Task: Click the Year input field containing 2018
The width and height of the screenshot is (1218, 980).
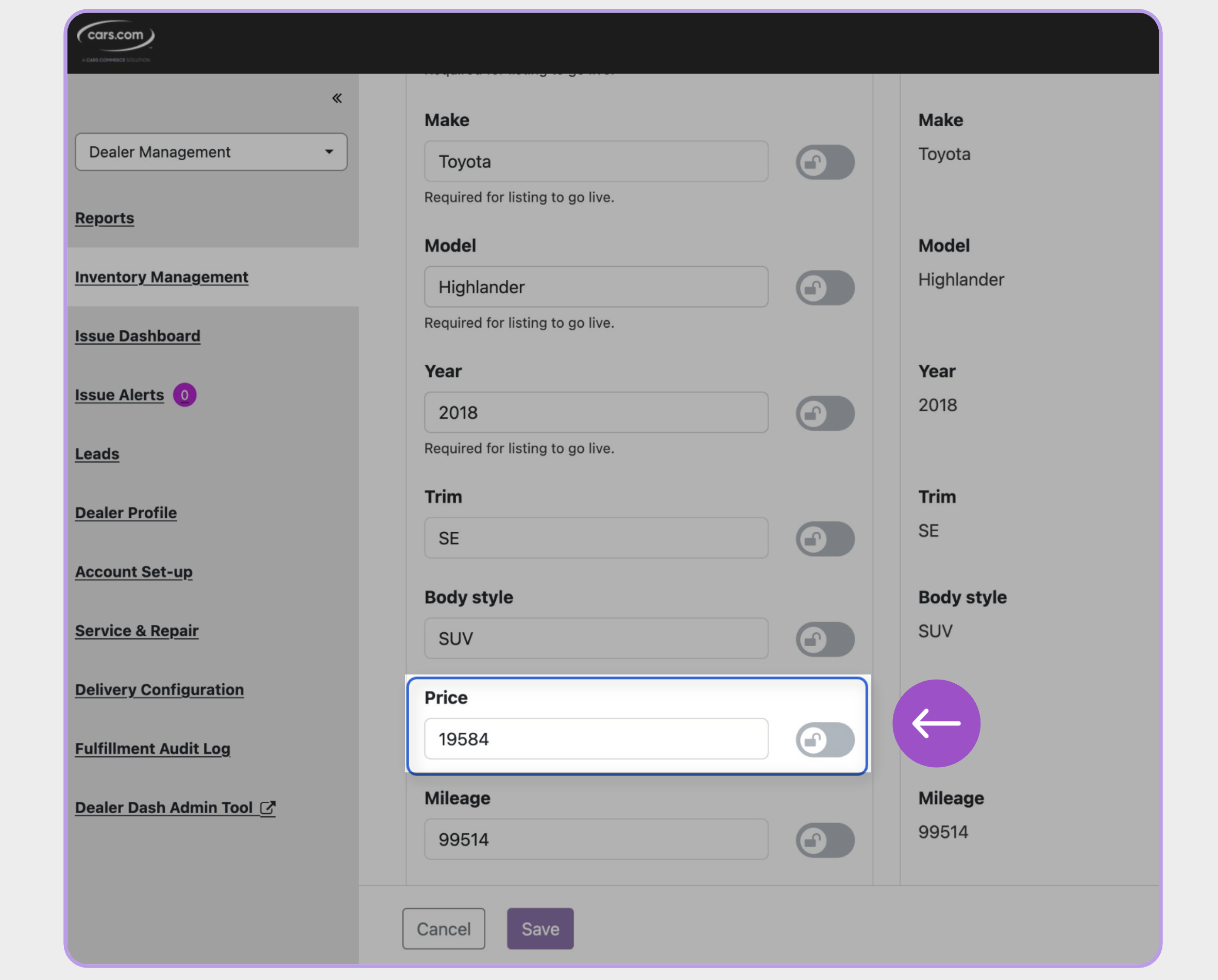Action: tap(596, 412)
